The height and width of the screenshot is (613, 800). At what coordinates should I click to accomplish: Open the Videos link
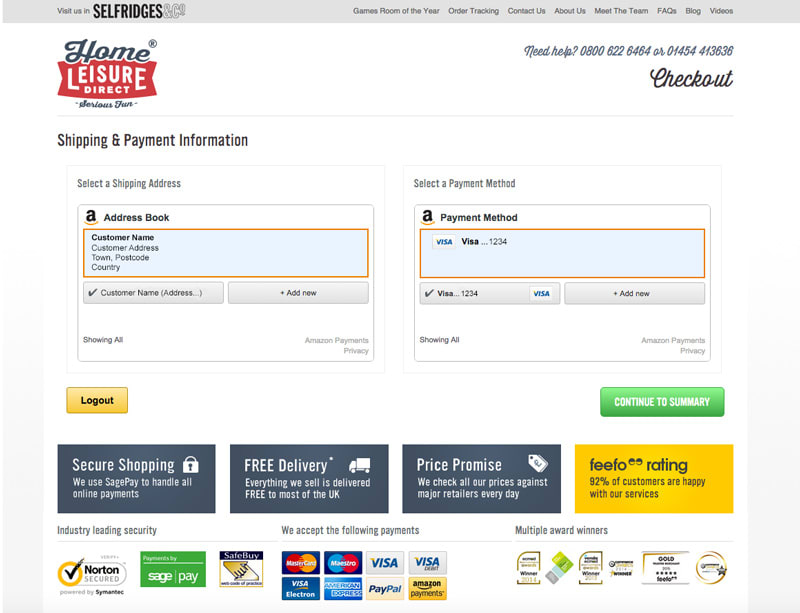tap(721, 11)
